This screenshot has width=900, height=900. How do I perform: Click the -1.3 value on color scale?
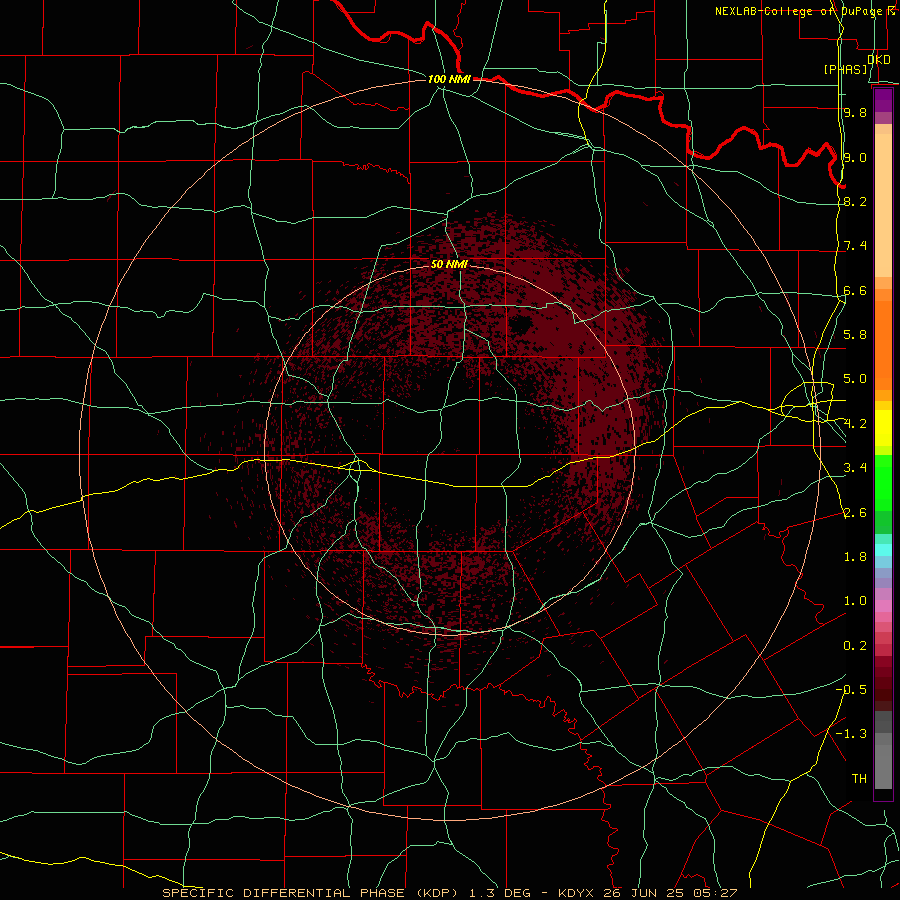tap(851, 734)
